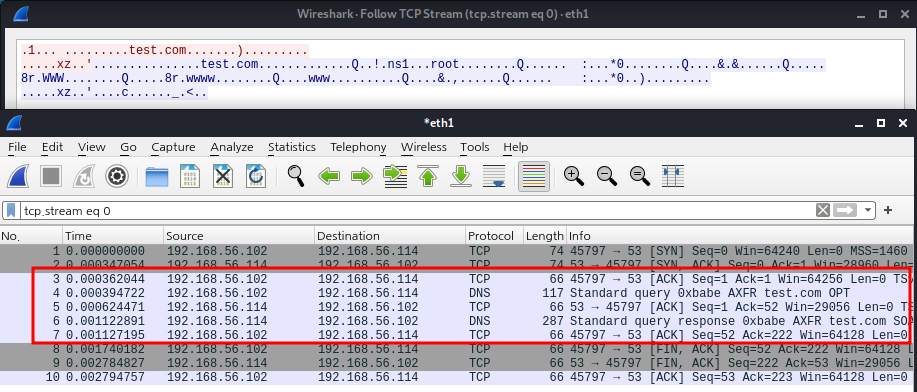Zoom out main window text
Screen dimensions: 917x392
pos(607,176)
